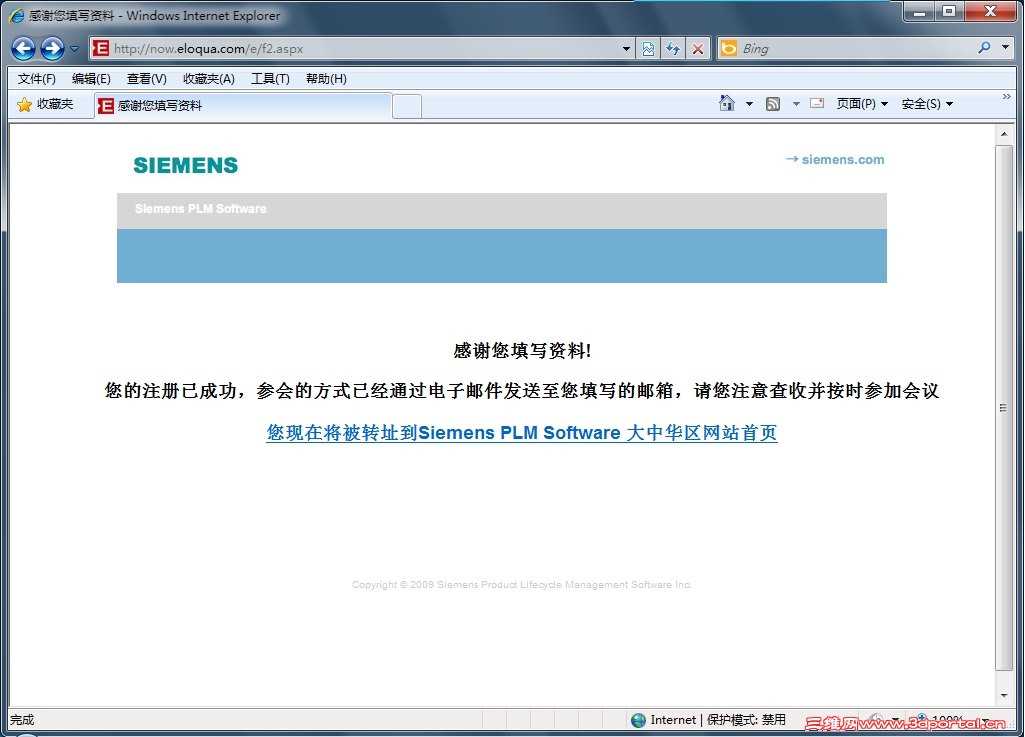Expand the command bar overflow chevrons
The image size is (1025, 737).
click(1006, 97)
